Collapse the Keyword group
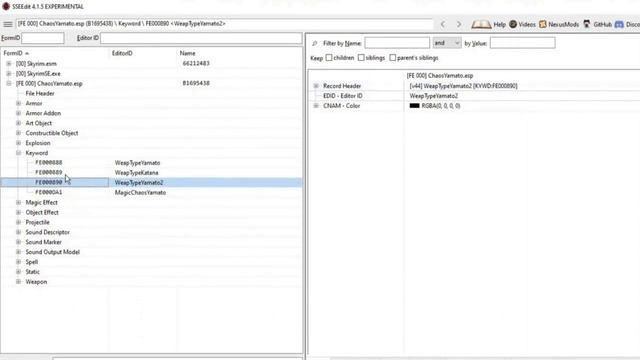Screen dimensions: 640x360 pos(18,153)
